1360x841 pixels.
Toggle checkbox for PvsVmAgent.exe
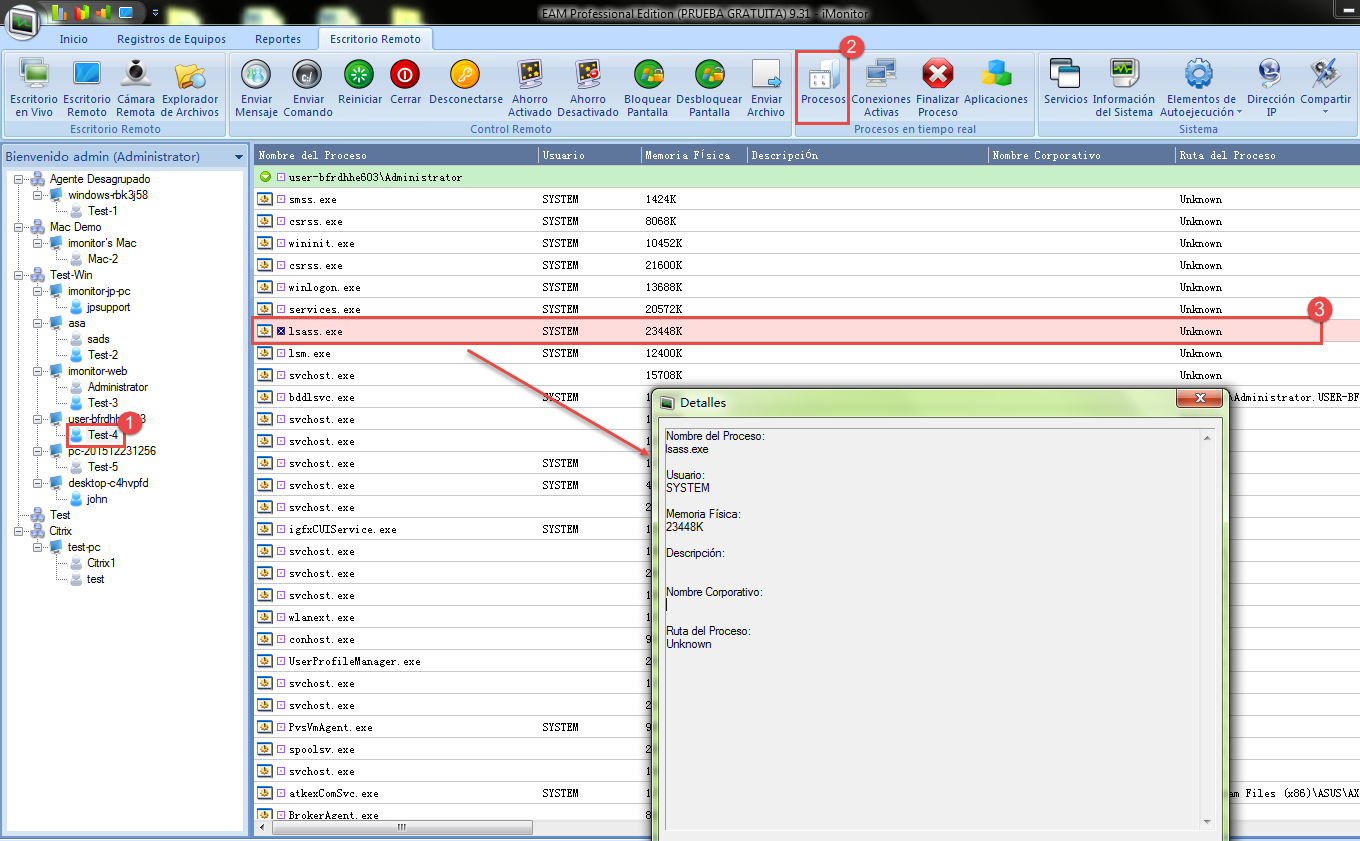point(281,727)
